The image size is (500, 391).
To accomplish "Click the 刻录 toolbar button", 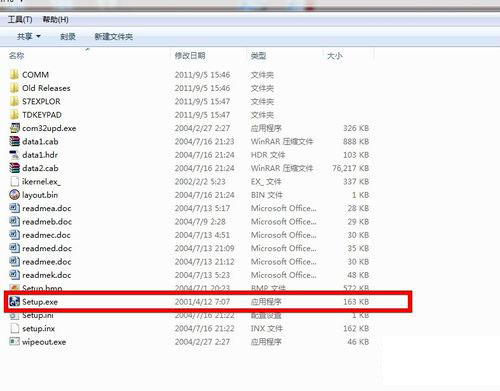I will coord(68,36).
